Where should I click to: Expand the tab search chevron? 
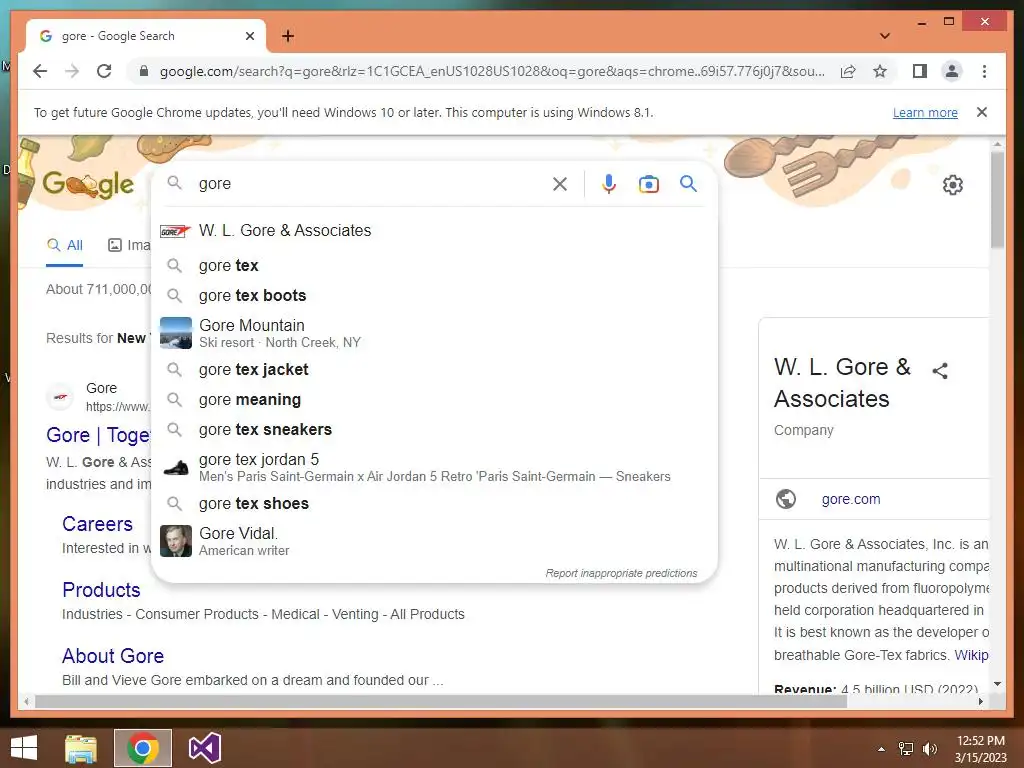click(885, 36)
